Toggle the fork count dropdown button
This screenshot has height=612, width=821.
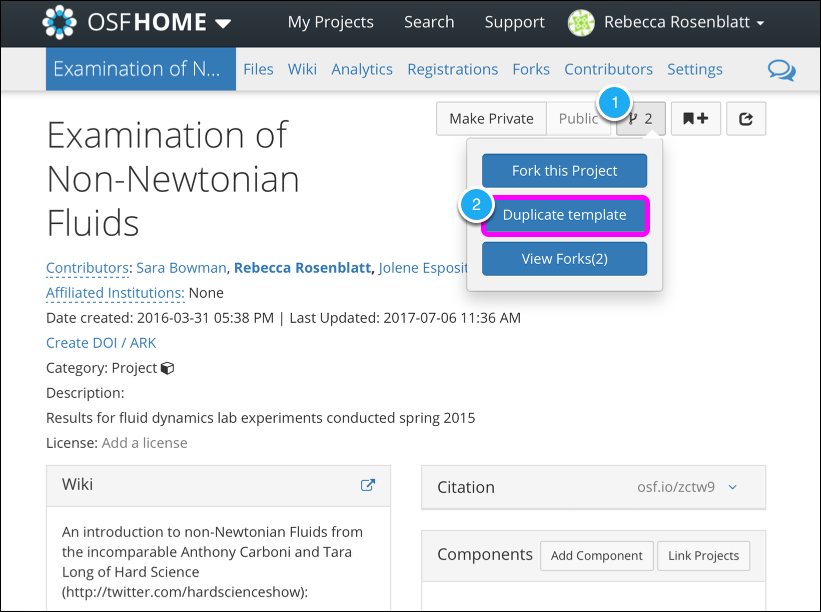tap(641, 119)
